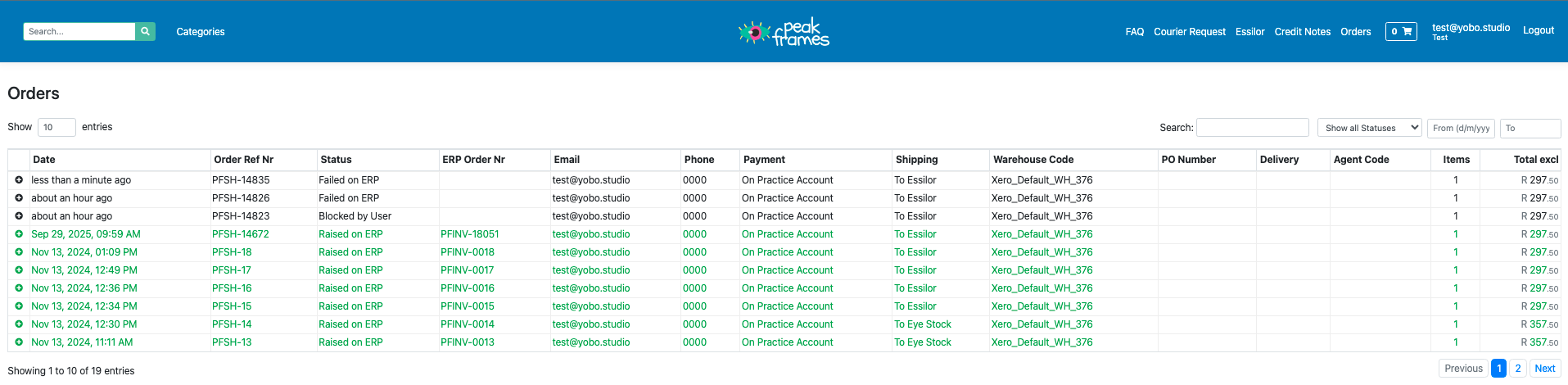The height and width of the screenshot is (385, 1568).
Task: Open the Show all Statuses dropdown
Action: click(1370, 128)
